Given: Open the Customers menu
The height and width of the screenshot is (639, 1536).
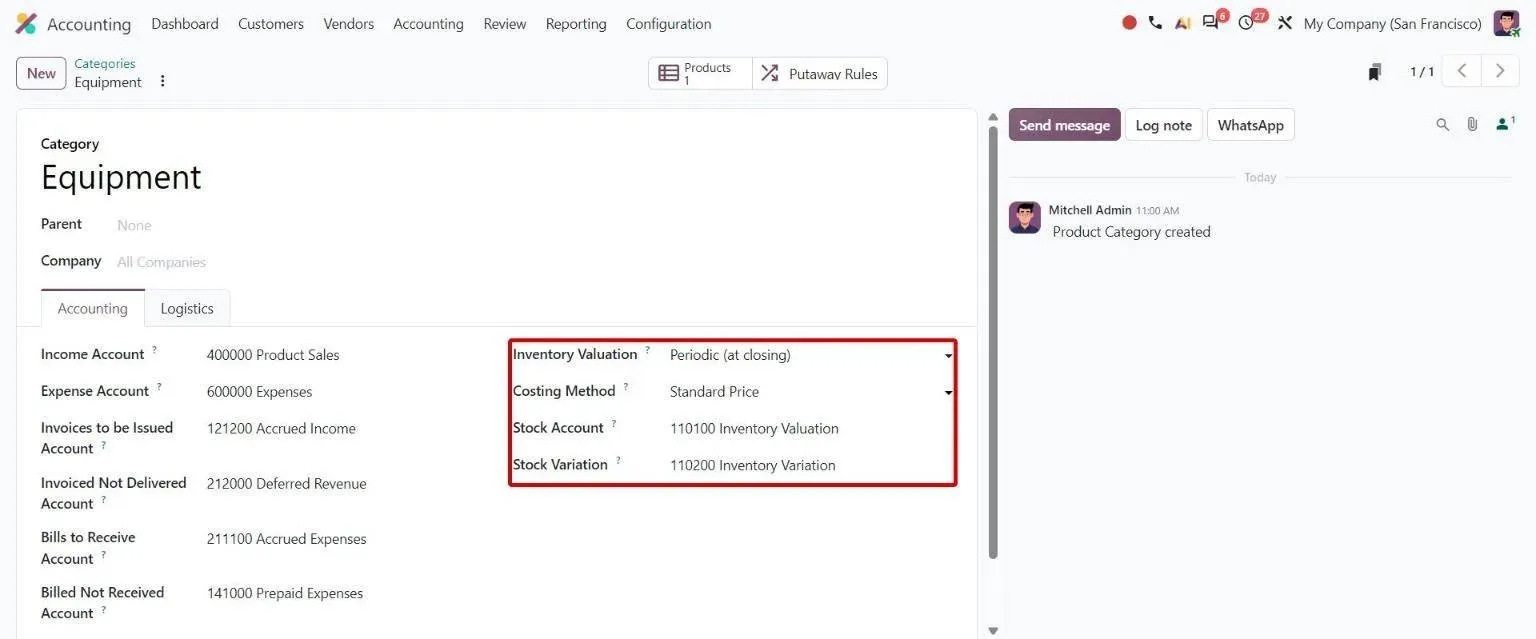Looking at the screenshot, I should coord(271,23).
